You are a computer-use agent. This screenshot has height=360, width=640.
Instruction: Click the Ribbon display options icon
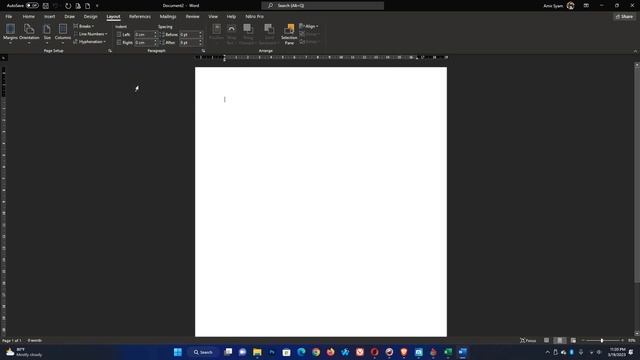(586, 6)
